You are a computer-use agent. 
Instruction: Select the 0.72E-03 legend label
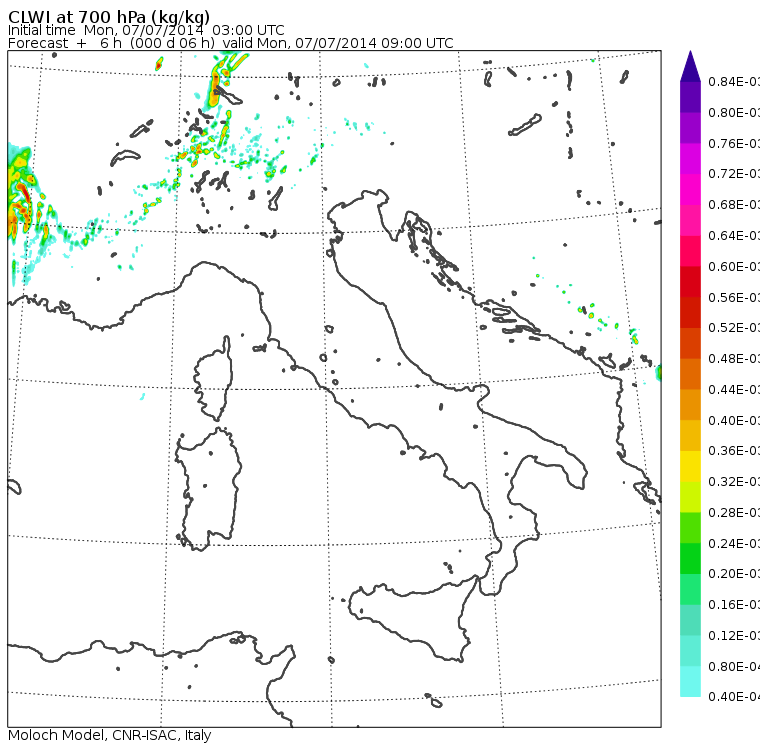point(734,174)
